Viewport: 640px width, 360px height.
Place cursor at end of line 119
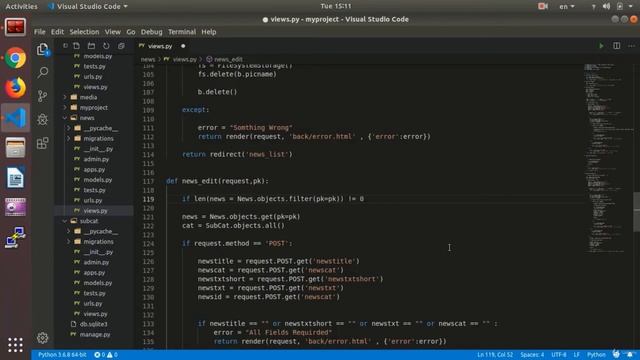tap(364, 199)
